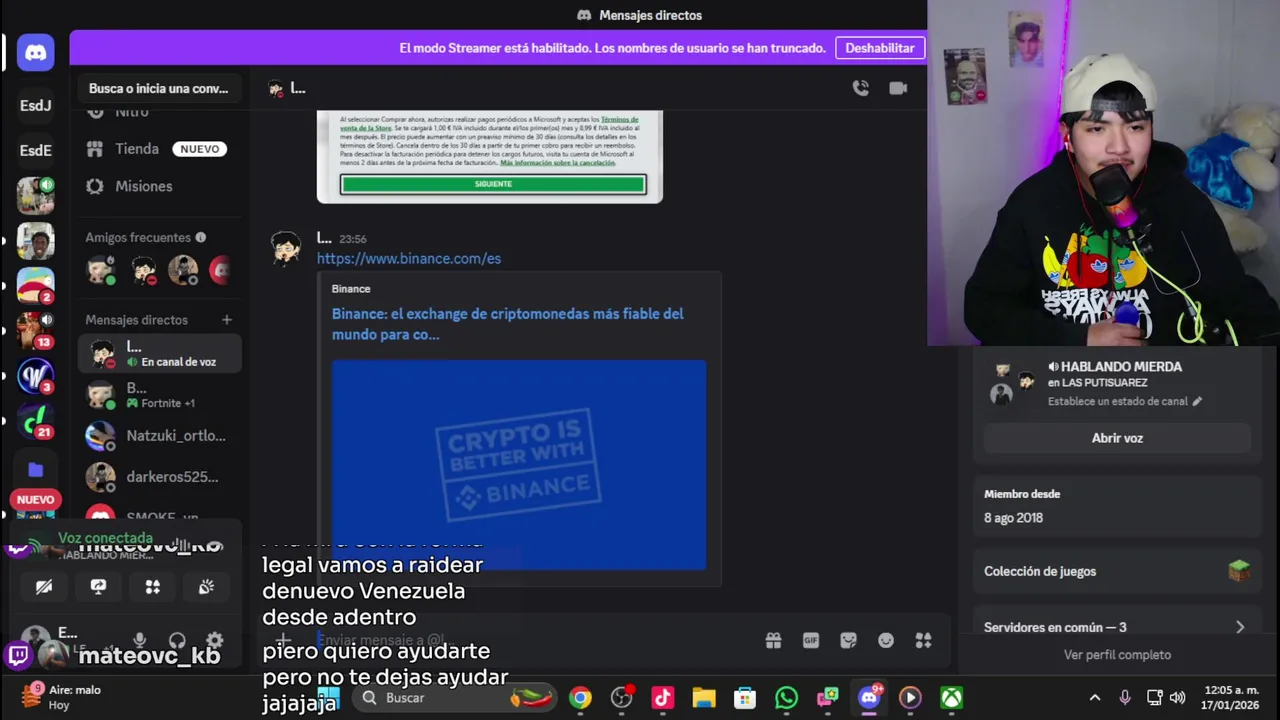The image size is (1280, 720).
Task: Open the conversation showing Fortnite +1 status
Action: (160, 395)
